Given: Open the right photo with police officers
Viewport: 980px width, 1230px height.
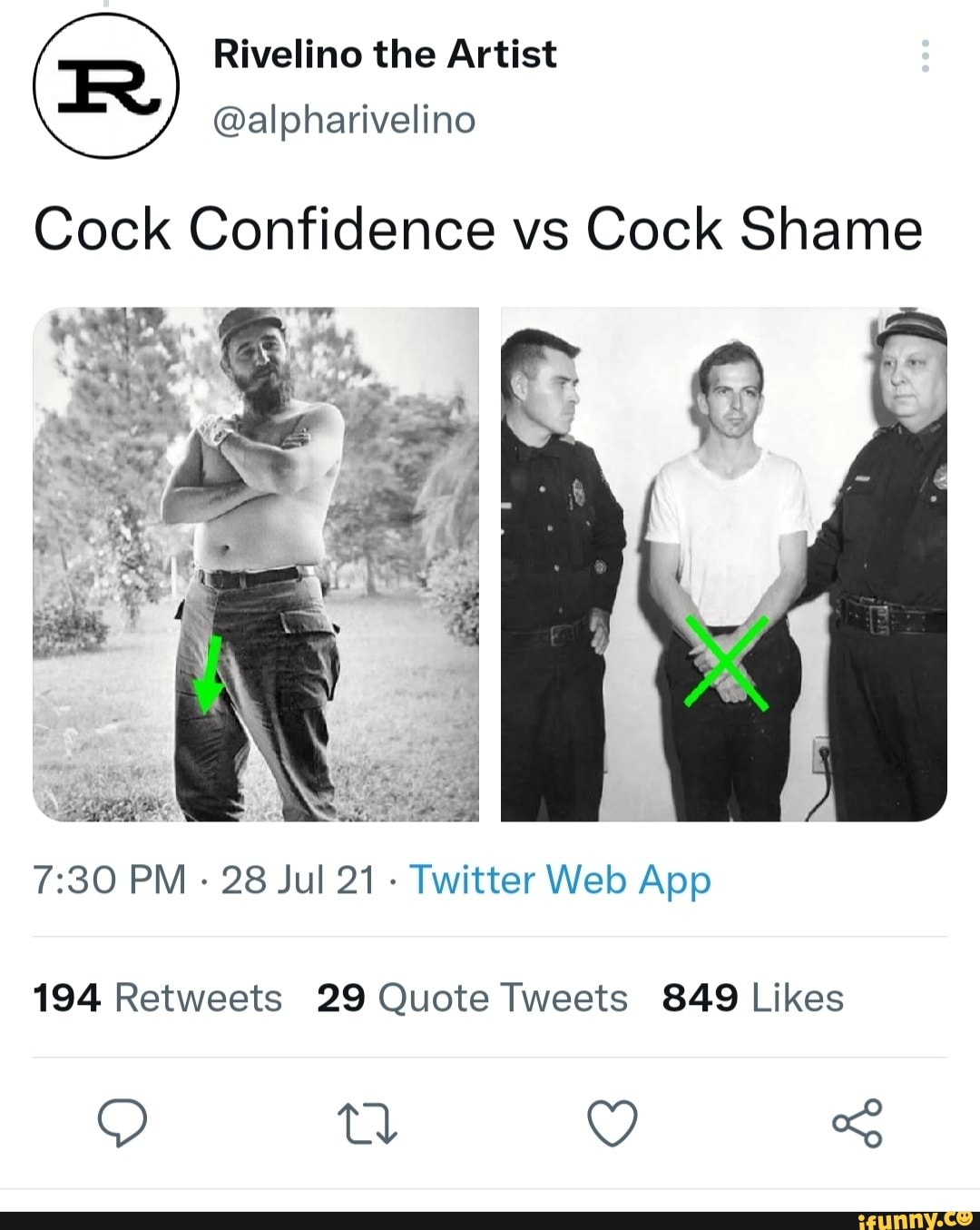Looking at the screenshot, I should [x=723, y=564].
